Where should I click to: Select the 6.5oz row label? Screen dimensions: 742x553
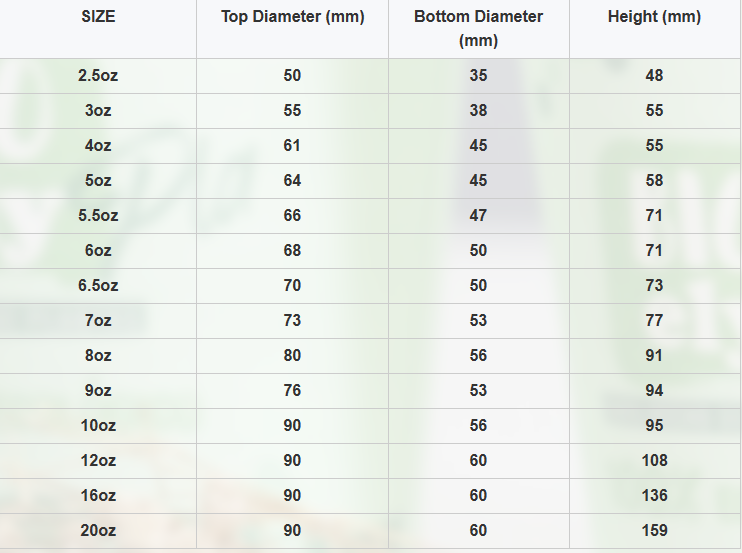98,286
